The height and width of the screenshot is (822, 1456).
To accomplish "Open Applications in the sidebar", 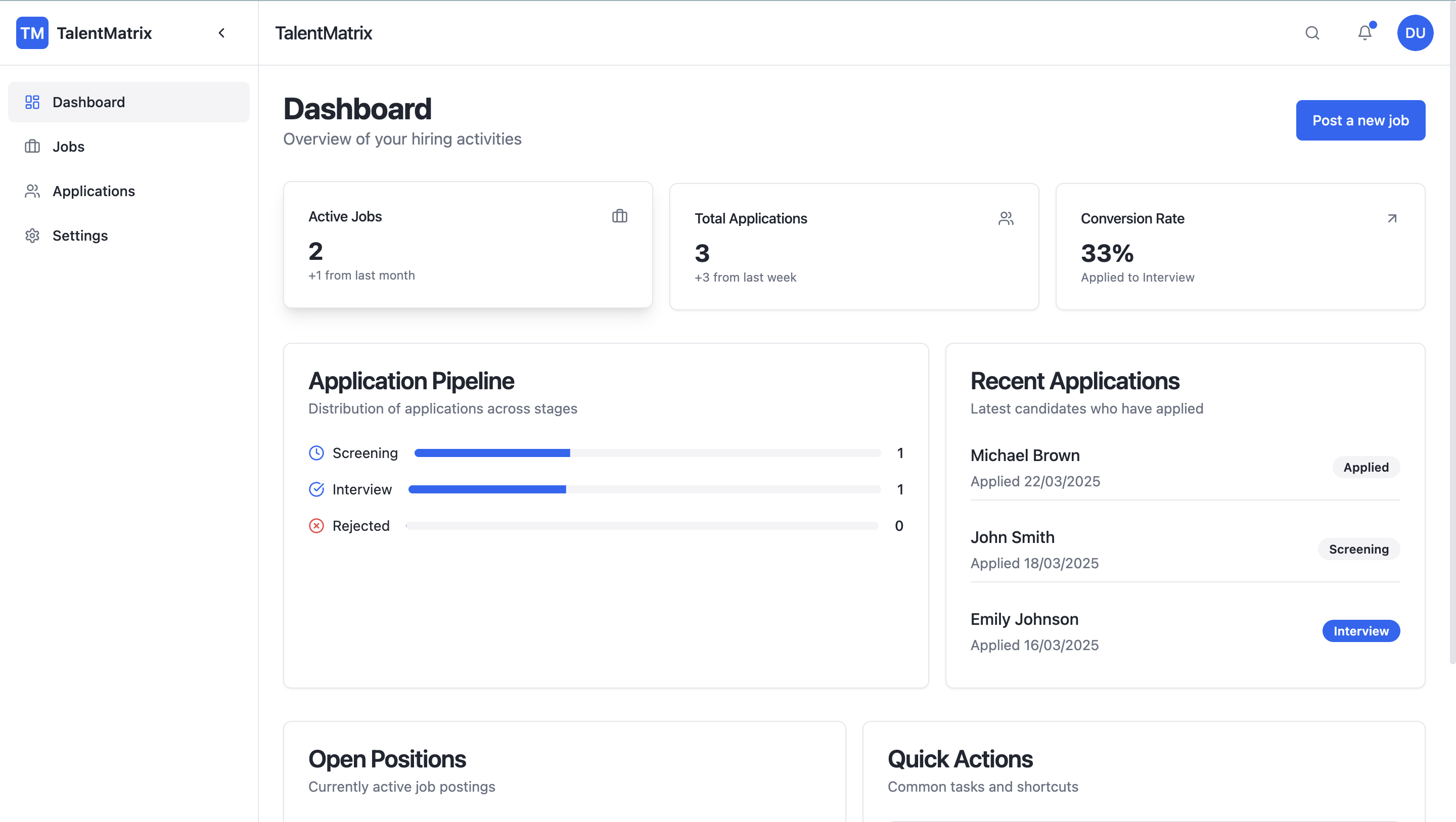I will coord(94,191).
